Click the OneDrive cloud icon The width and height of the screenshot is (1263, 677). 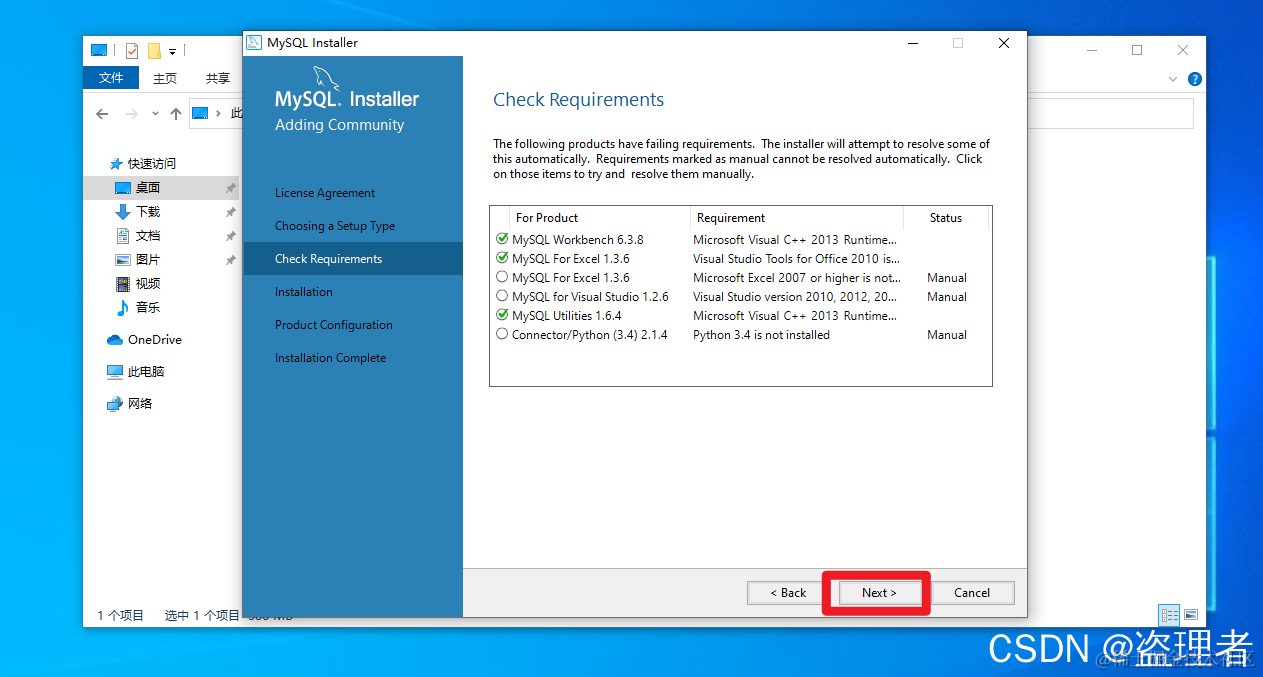115,340
